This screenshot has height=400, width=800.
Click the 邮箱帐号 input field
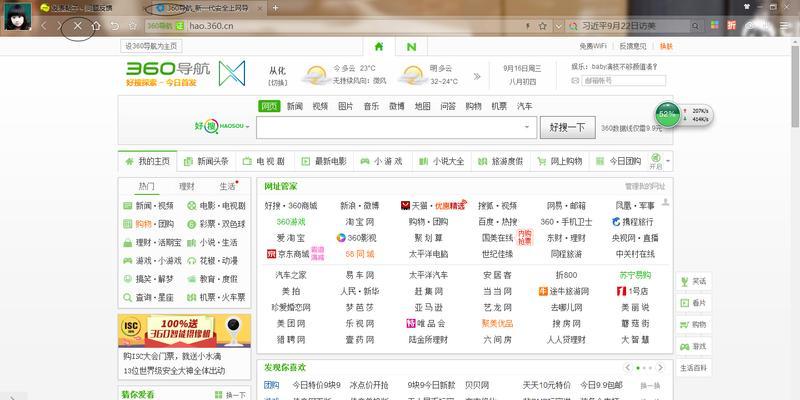point(623,81)
